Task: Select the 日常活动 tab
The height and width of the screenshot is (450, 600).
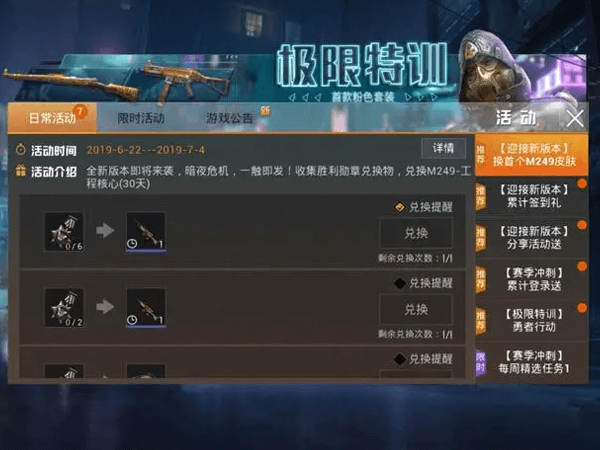Action: pyautogui.click(x=52, y=117)
